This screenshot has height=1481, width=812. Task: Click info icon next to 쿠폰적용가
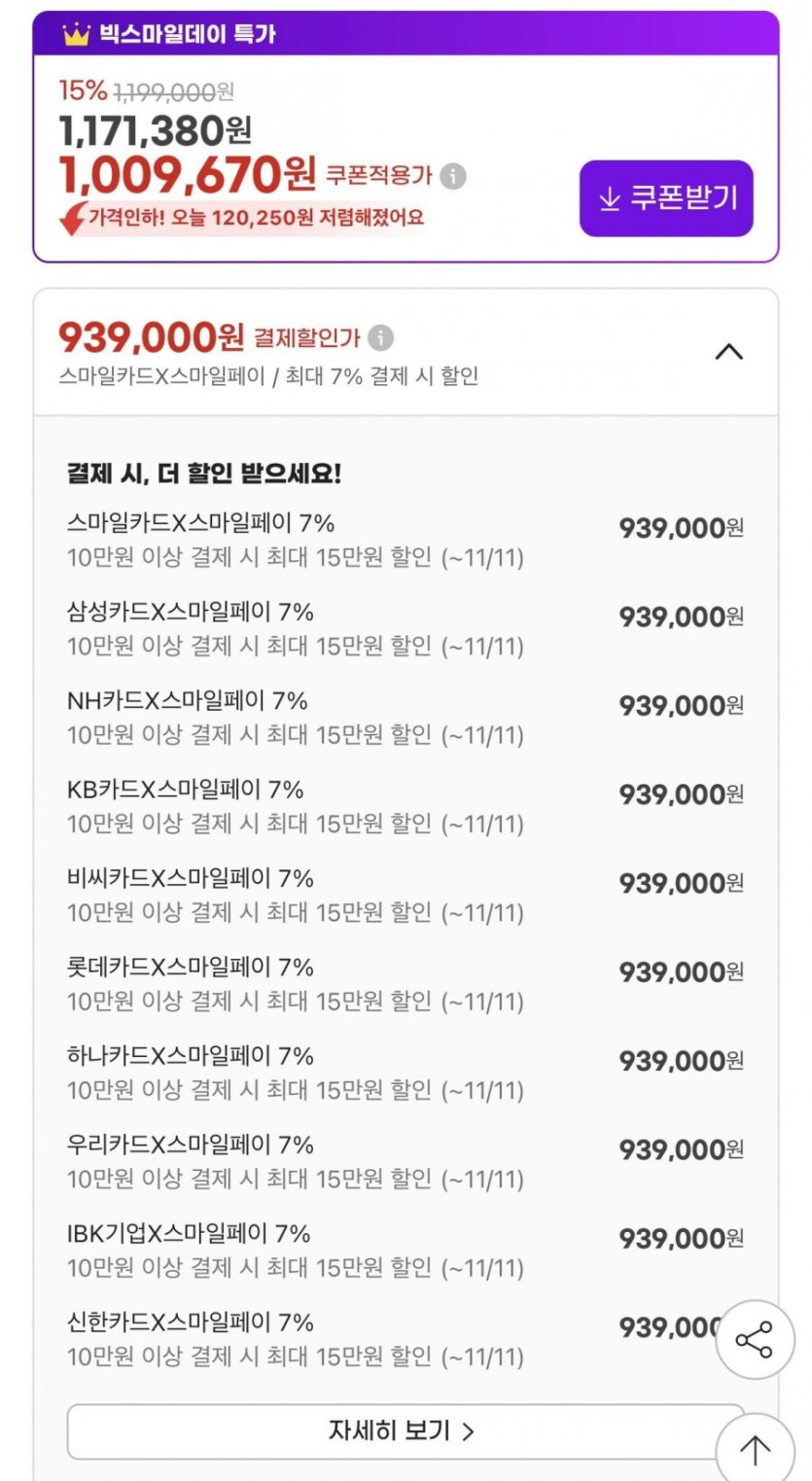pyautogui.click(x=453, y=176)
